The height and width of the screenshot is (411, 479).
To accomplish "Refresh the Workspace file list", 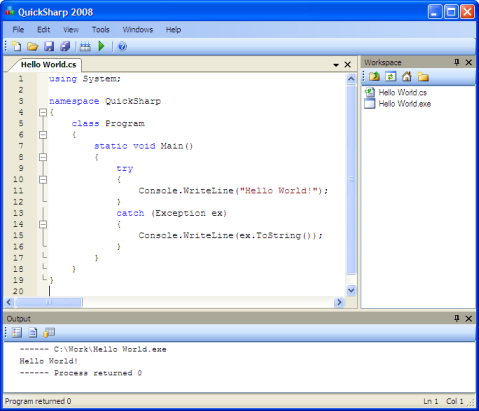I will point(391,77).
